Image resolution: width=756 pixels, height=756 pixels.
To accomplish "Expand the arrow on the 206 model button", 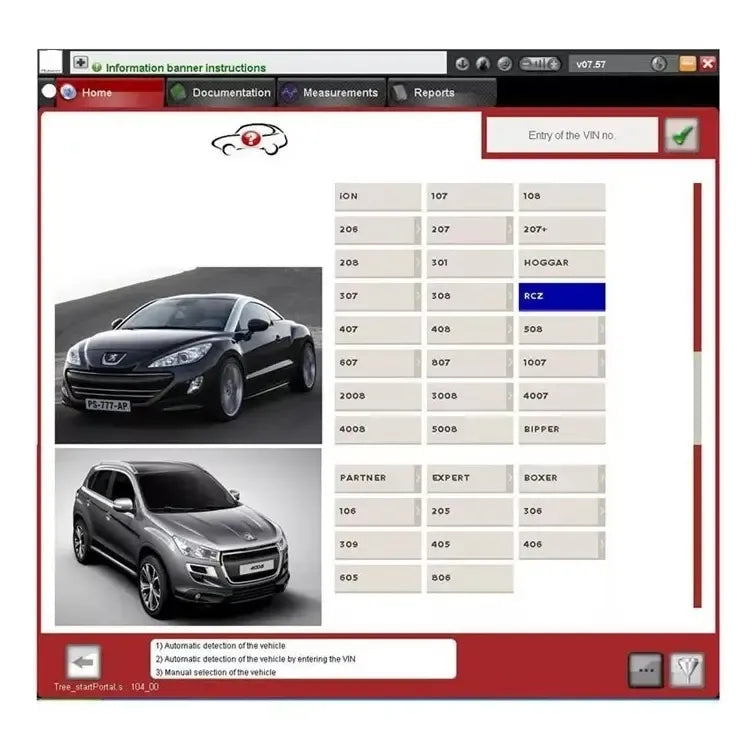I will (418, 230).
